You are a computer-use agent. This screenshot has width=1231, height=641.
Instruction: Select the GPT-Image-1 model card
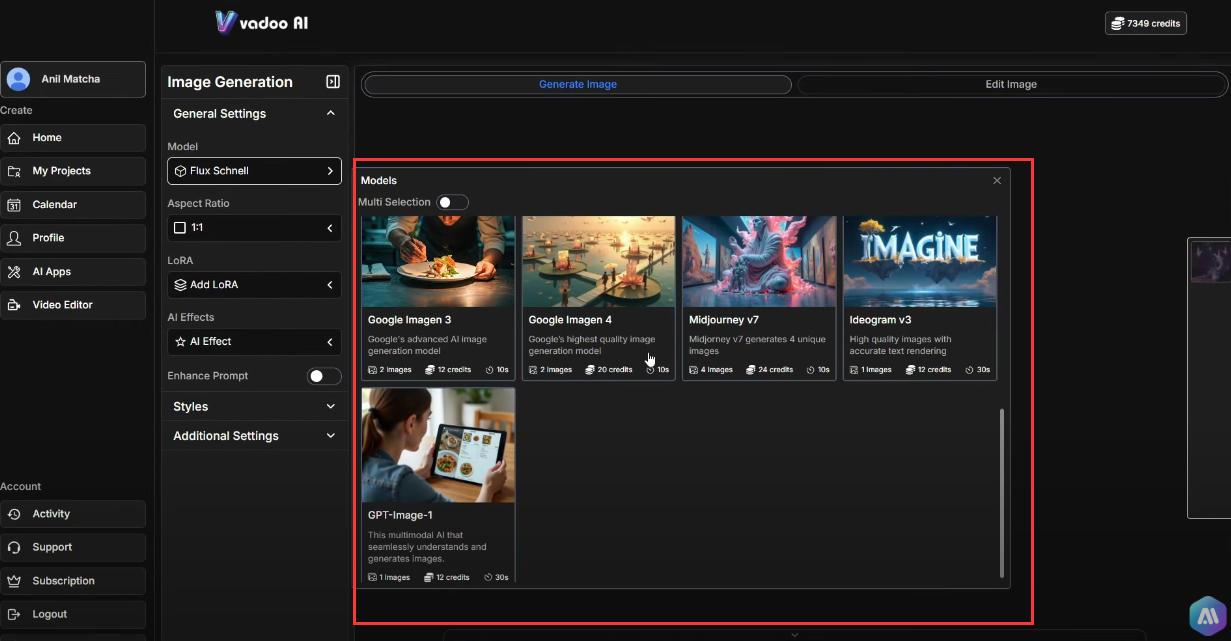pyautogui.click(x=438, y=486)
